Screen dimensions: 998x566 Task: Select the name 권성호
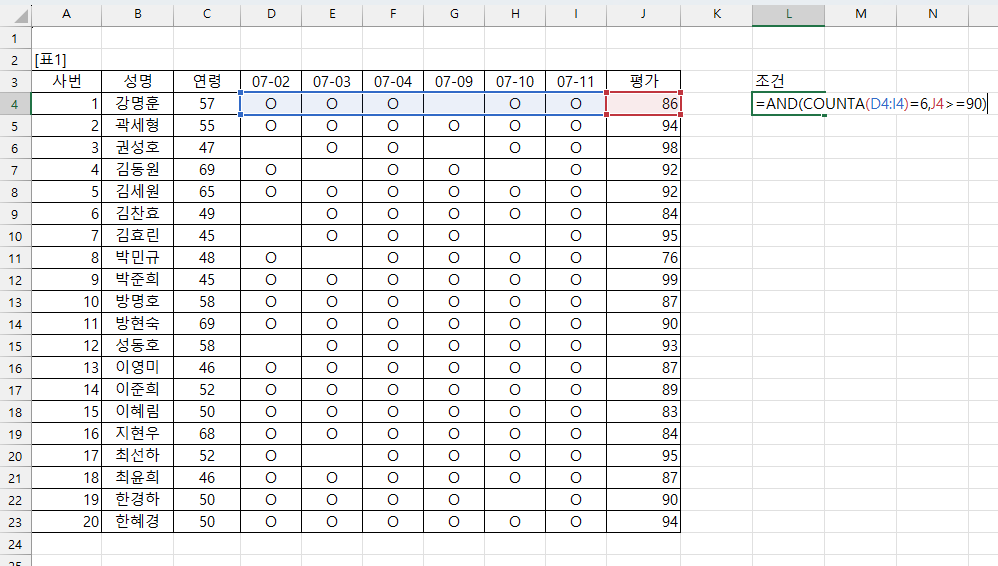(137, 148)
